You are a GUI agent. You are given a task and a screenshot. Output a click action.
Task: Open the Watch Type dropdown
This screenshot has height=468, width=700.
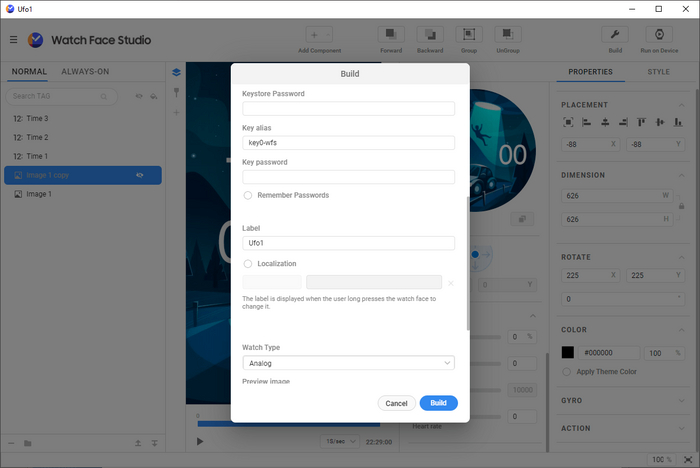tap(348, 363)
